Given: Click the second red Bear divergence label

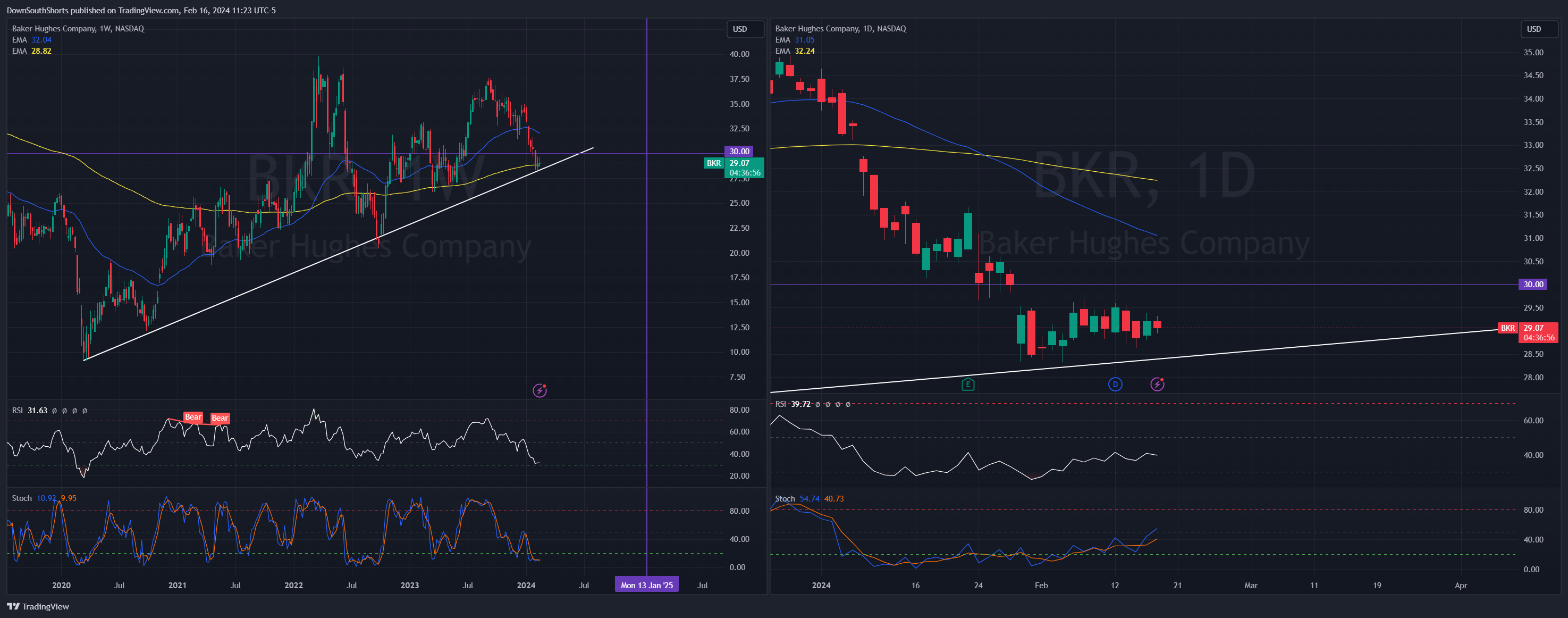Looking at the screenshot, I should coord(220,417).
